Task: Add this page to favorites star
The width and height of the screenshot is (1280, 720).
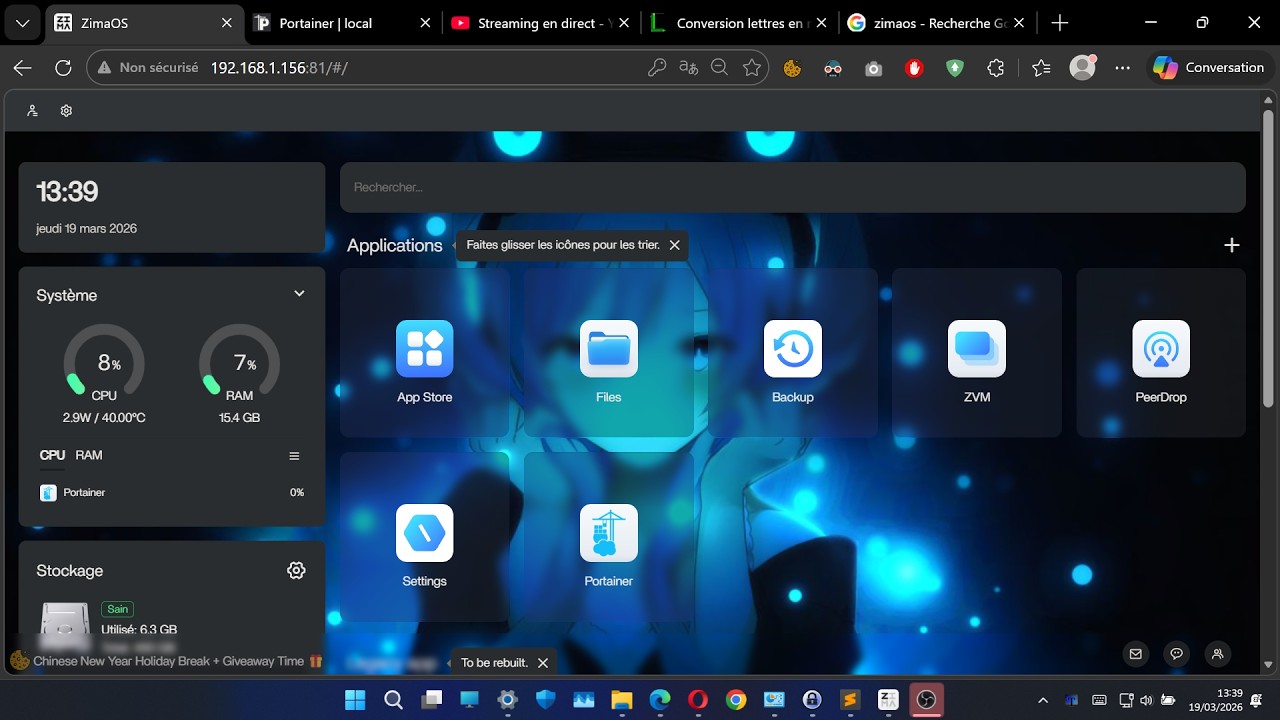Action: coord(752,68)
